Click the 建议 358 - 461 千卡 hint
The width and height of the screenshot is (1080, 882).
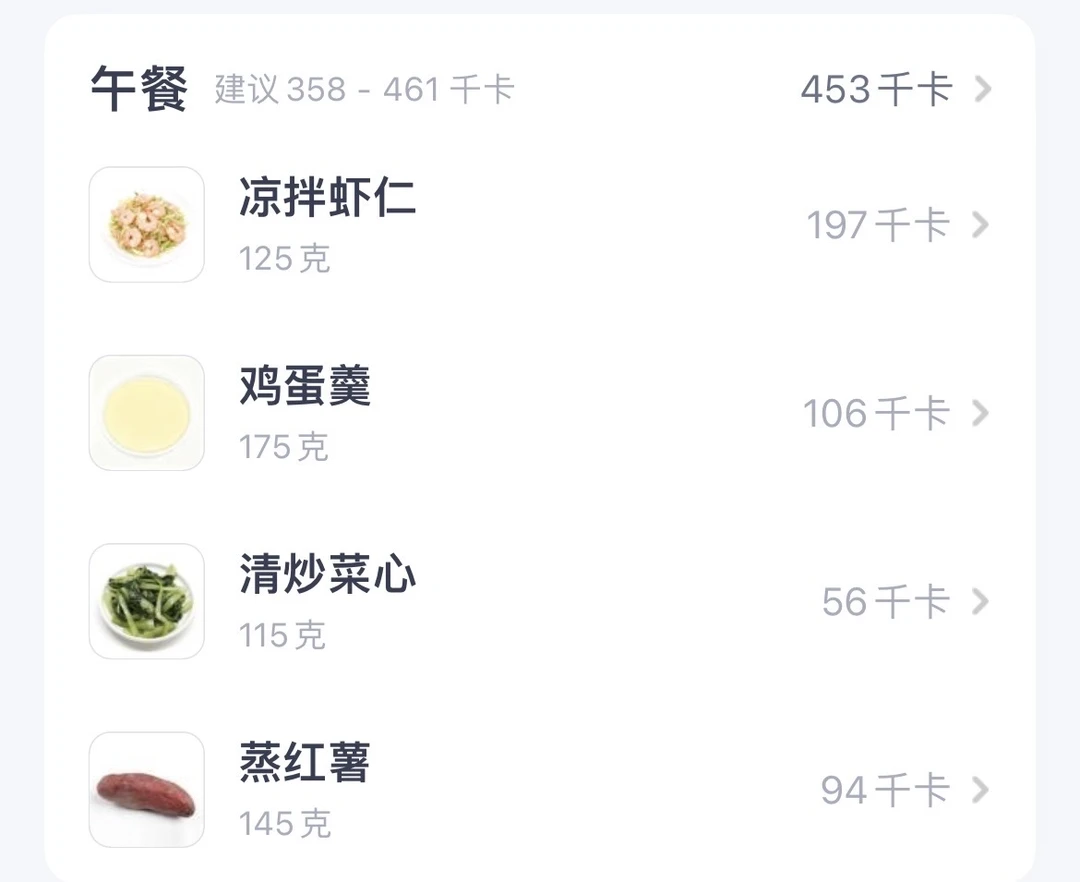tap(364, 90)
